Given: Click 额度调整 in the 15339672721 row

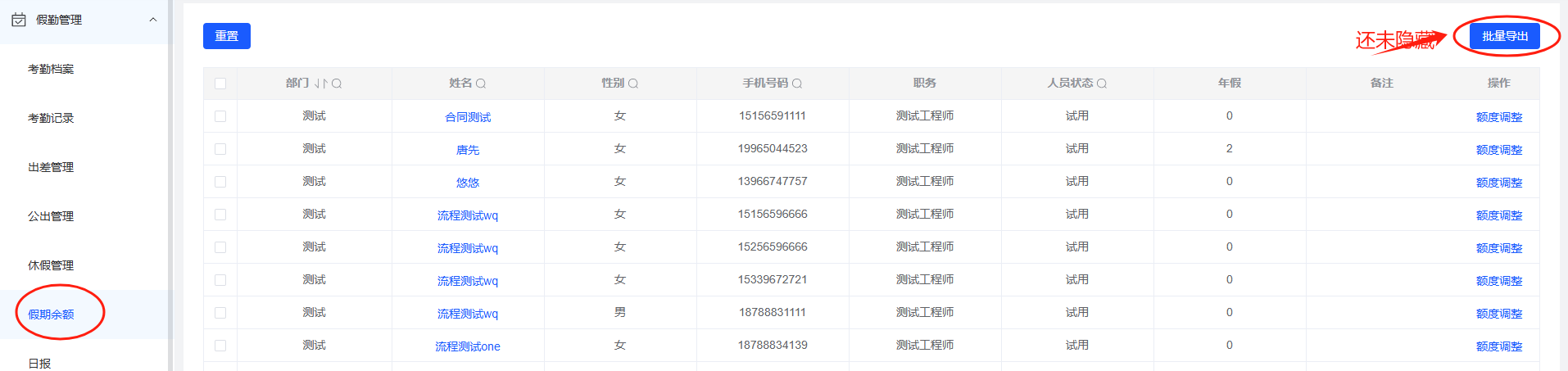Looking at the screenshot, I should pos(1499,281).
